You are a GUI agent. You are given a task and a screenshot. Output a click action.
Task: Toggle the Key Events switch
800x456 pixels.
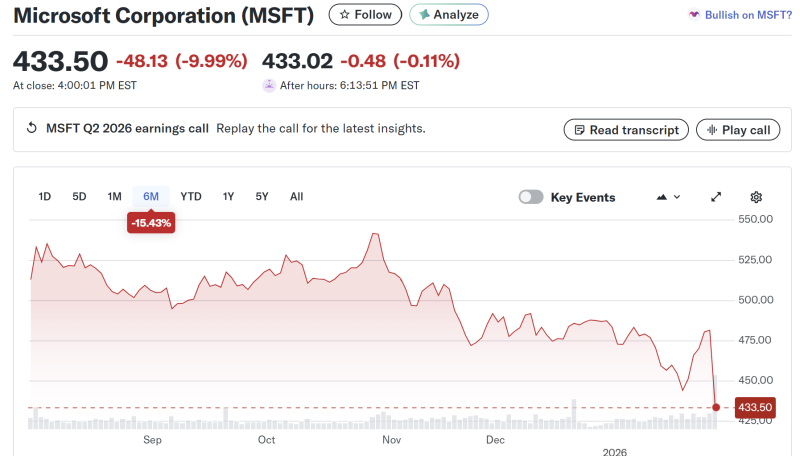click(531, 197)
